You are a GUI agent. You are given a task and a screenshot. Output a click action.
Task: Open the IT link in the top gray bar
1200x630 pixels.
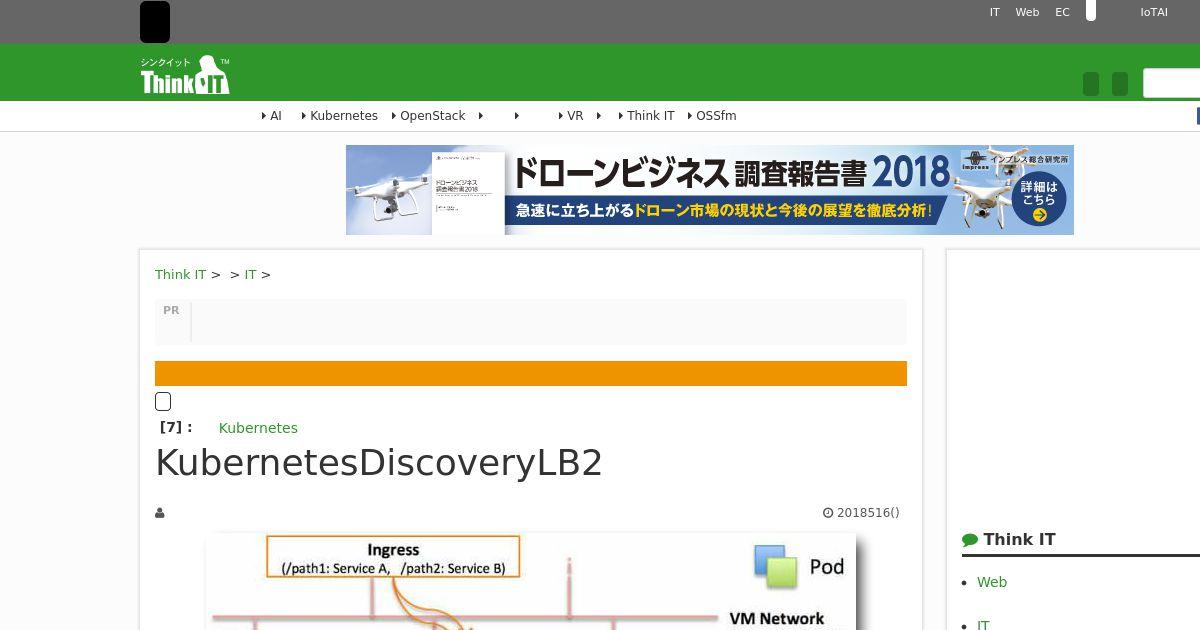pyautogui.click(x=995, y=12)
